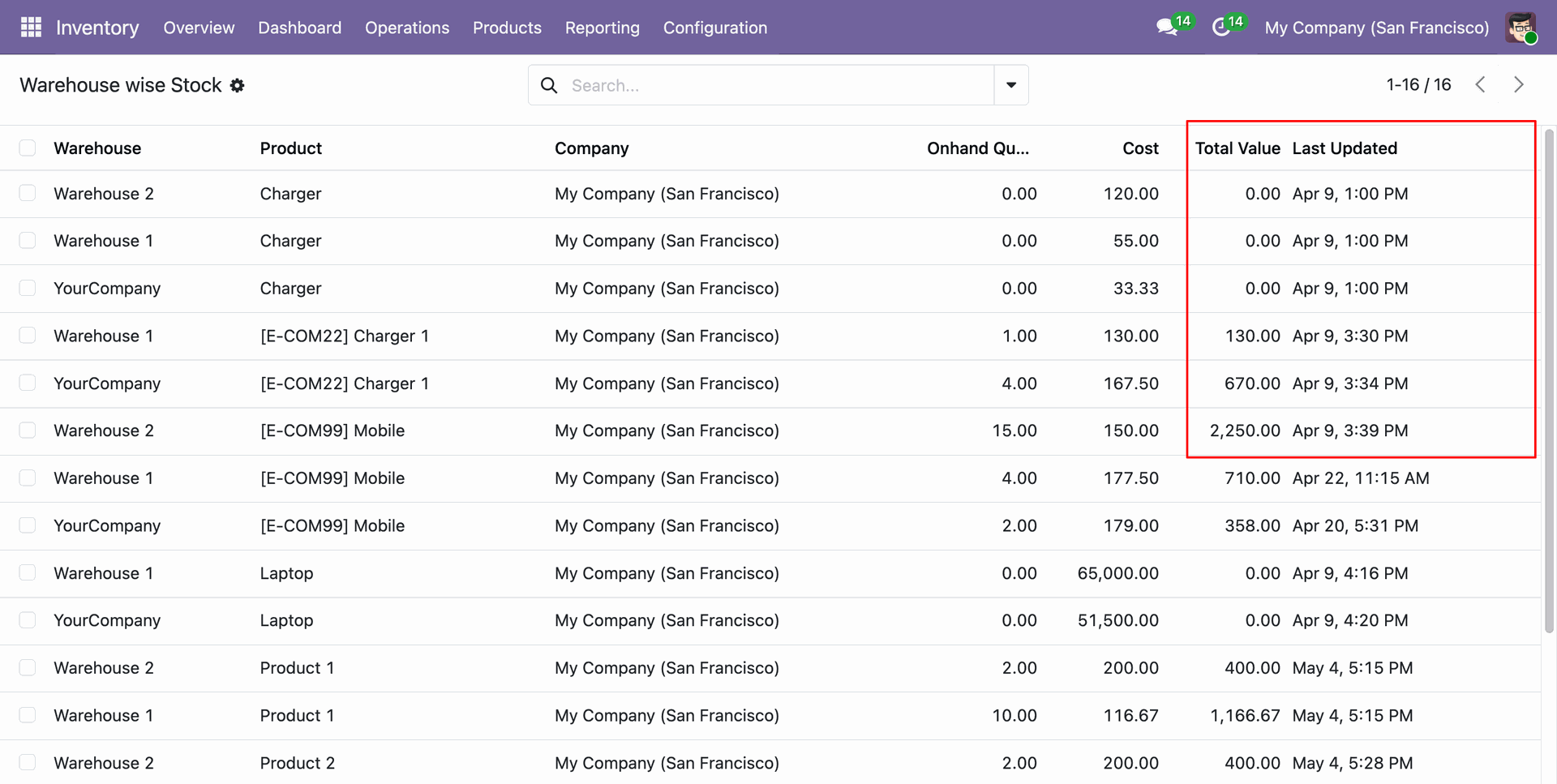This screenshot has height=784, width=1557.
Task: Select the Warehouse 2 [E-COM99] Mobile checkbox
Action: [28, 431]
